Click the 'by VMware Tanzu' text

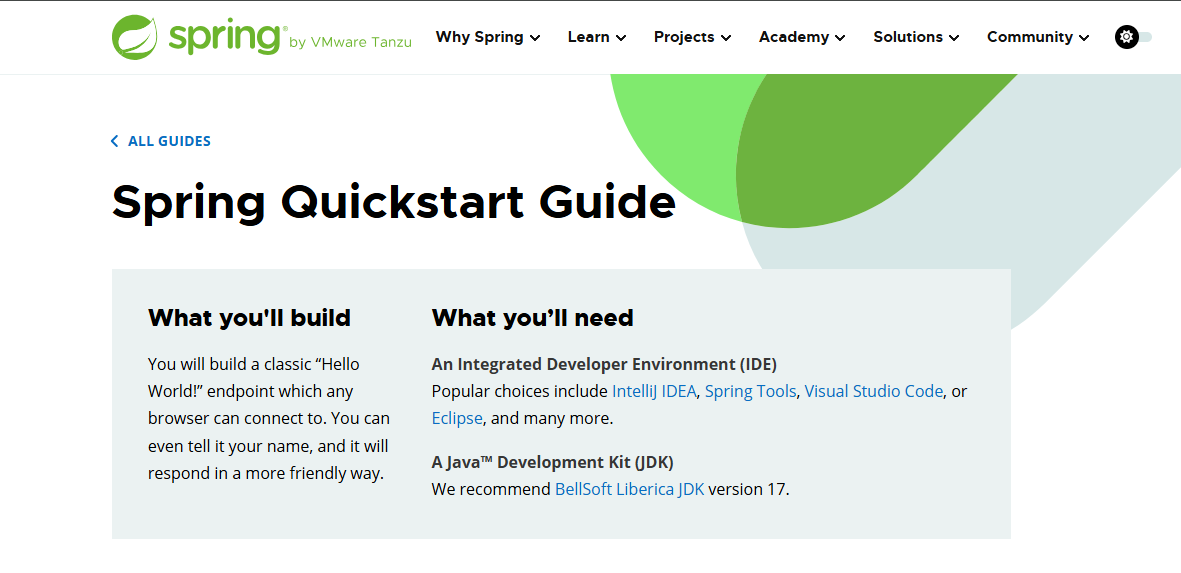(x=350, y=43)
